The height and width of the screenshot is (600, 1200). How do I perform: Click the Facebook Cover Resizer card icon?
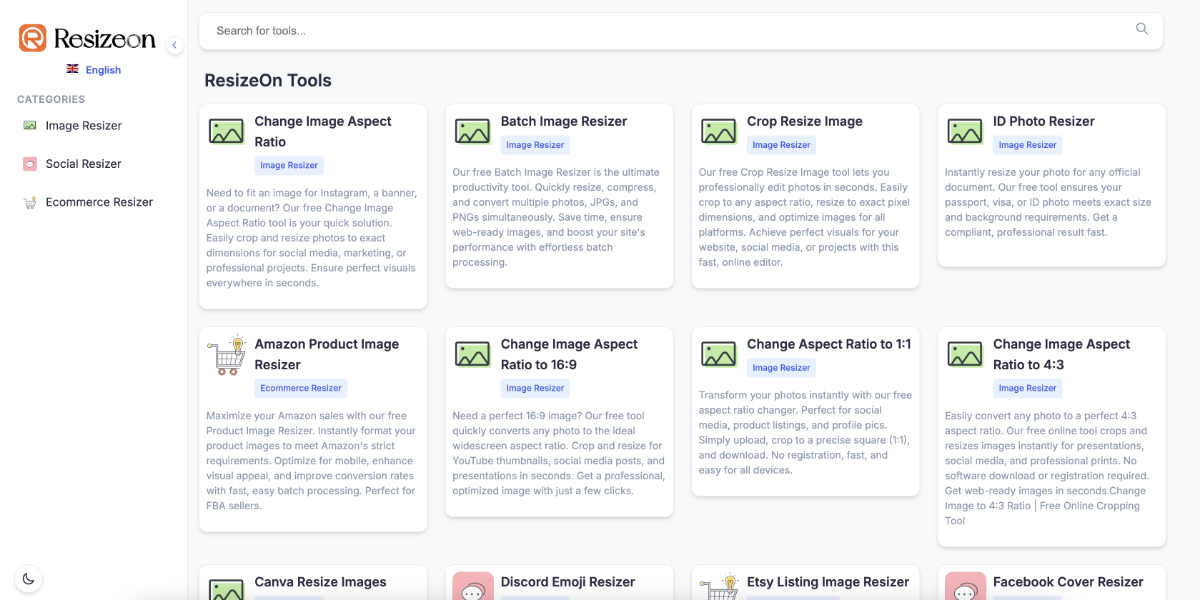[965, 586]
